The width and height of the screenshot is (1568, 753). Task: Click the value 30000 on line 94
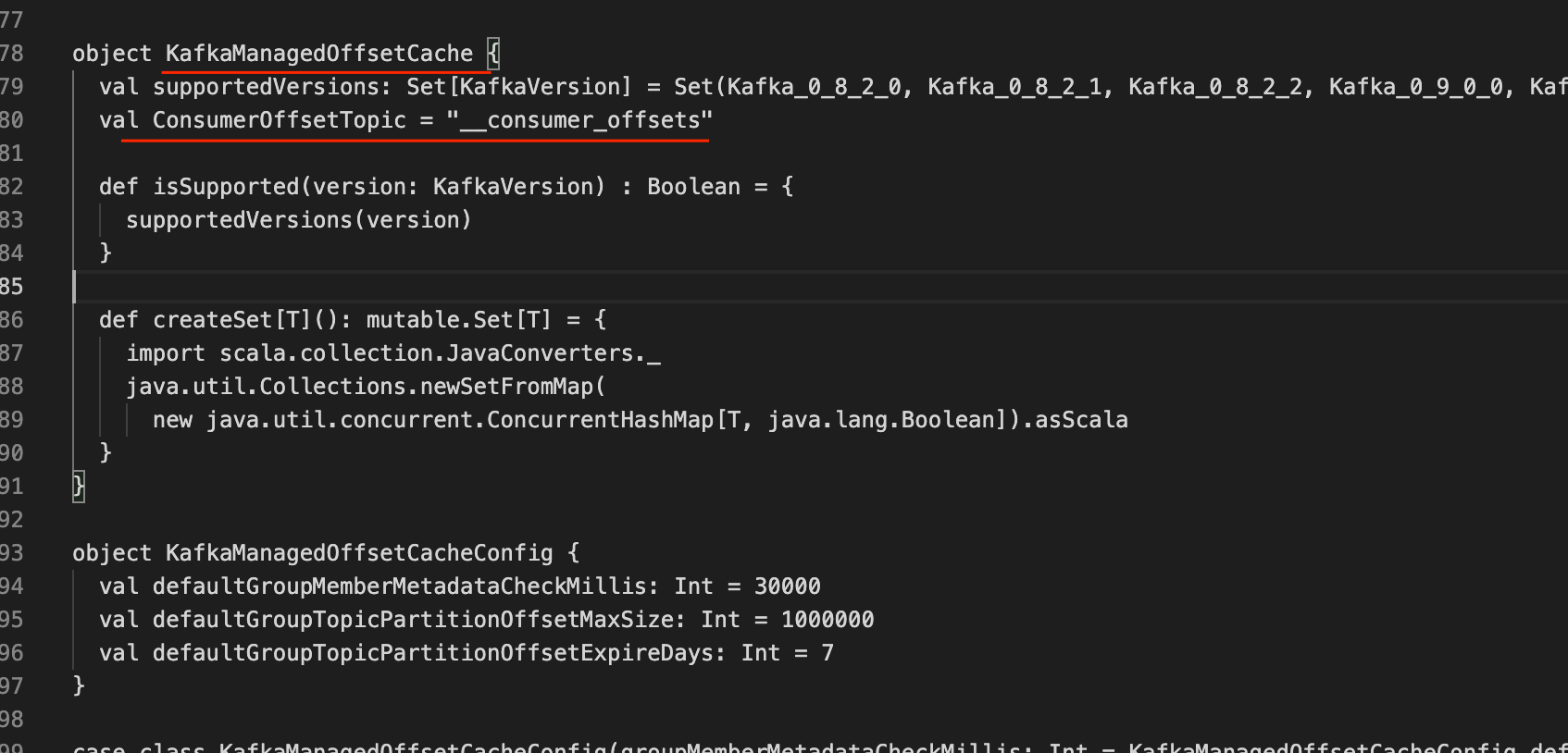(x=787, y=586)
